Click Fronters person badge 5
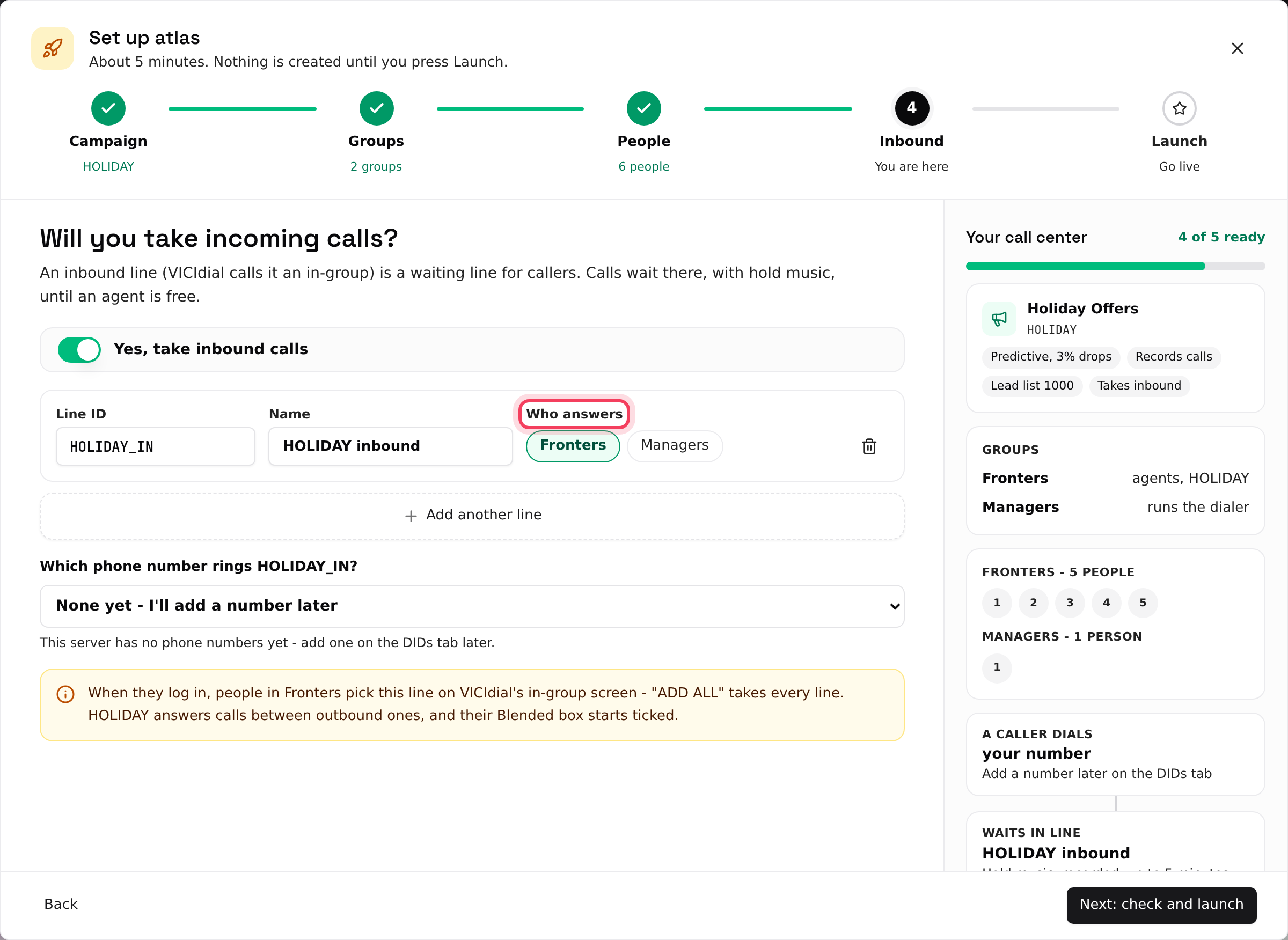Screen dimensions: 1288x940 click(1143, 603)
